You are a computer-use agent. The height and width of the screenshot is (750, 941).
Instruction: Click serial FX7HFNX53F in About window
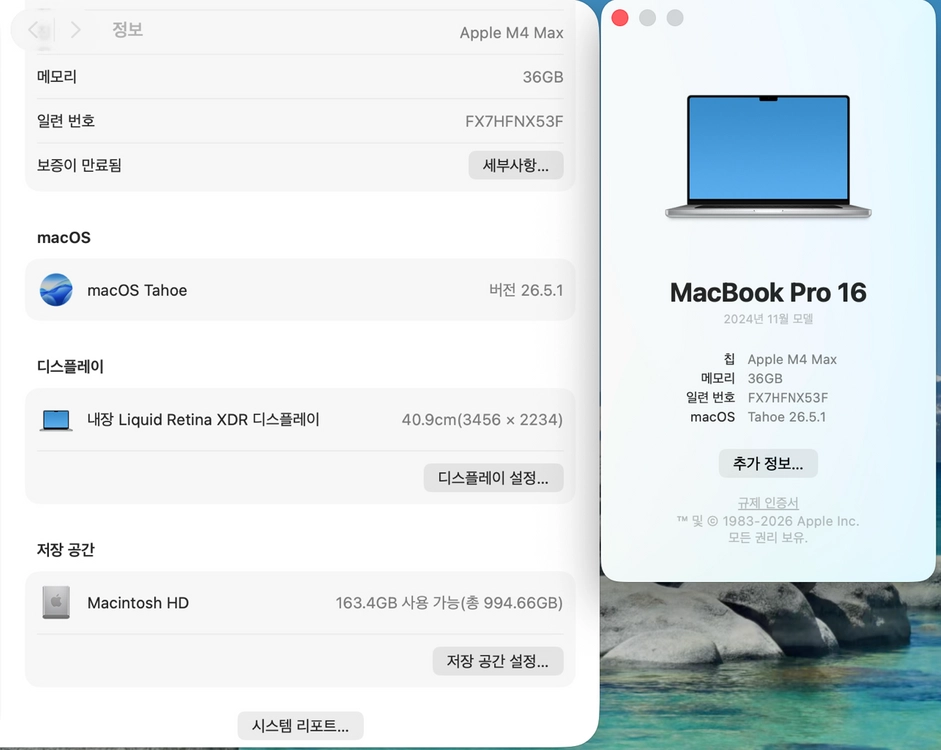(x=788, y=398)
